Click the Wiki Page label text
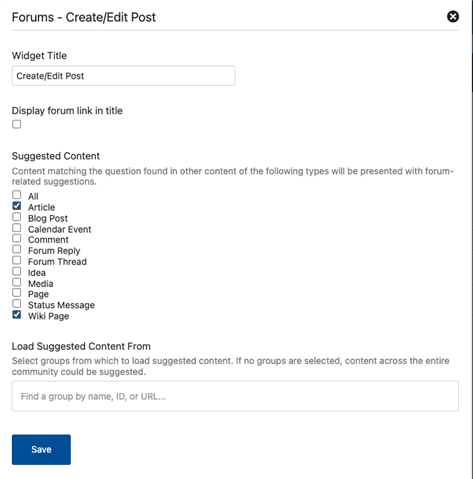 click(49, 316)
